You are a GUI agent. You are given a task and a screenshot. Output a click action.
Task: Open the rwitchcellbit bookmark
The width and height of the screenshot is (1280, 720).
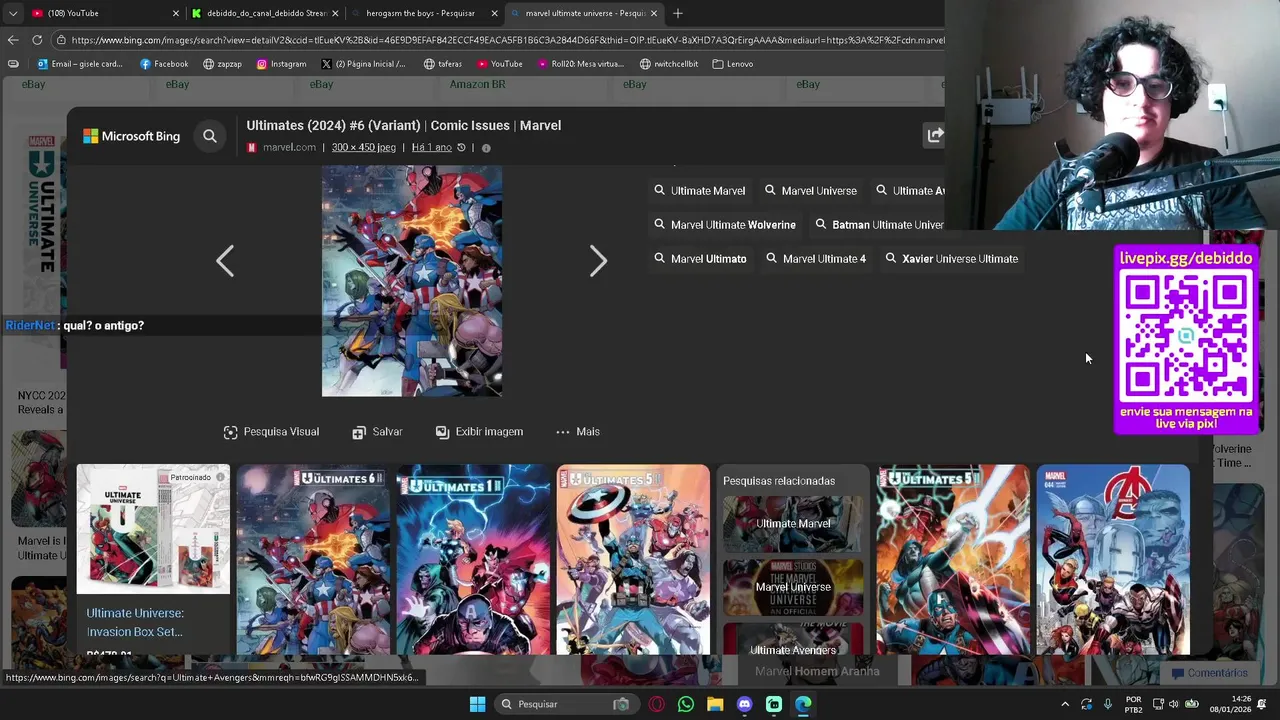(668, 64)
